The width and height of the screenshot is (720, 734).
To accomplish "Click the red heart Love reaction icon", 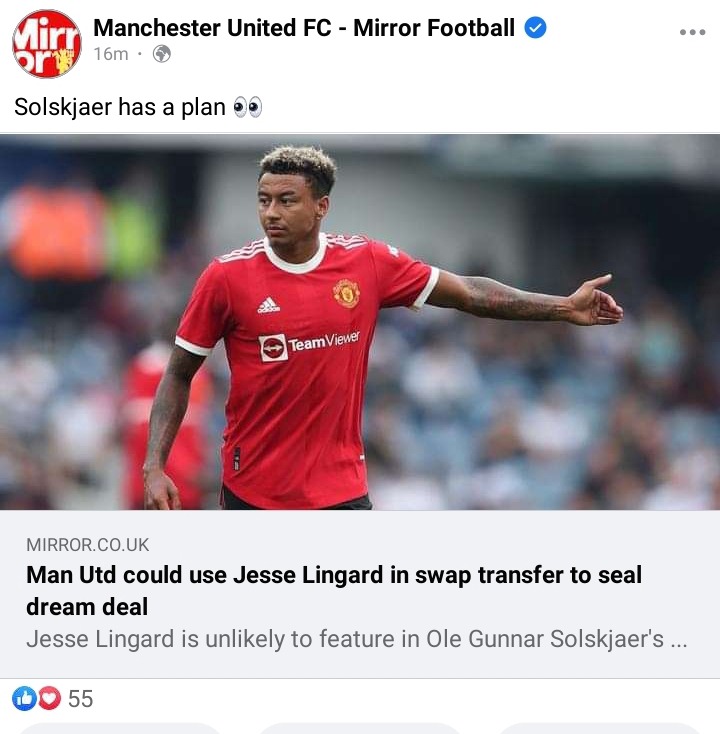I will 49,698.
